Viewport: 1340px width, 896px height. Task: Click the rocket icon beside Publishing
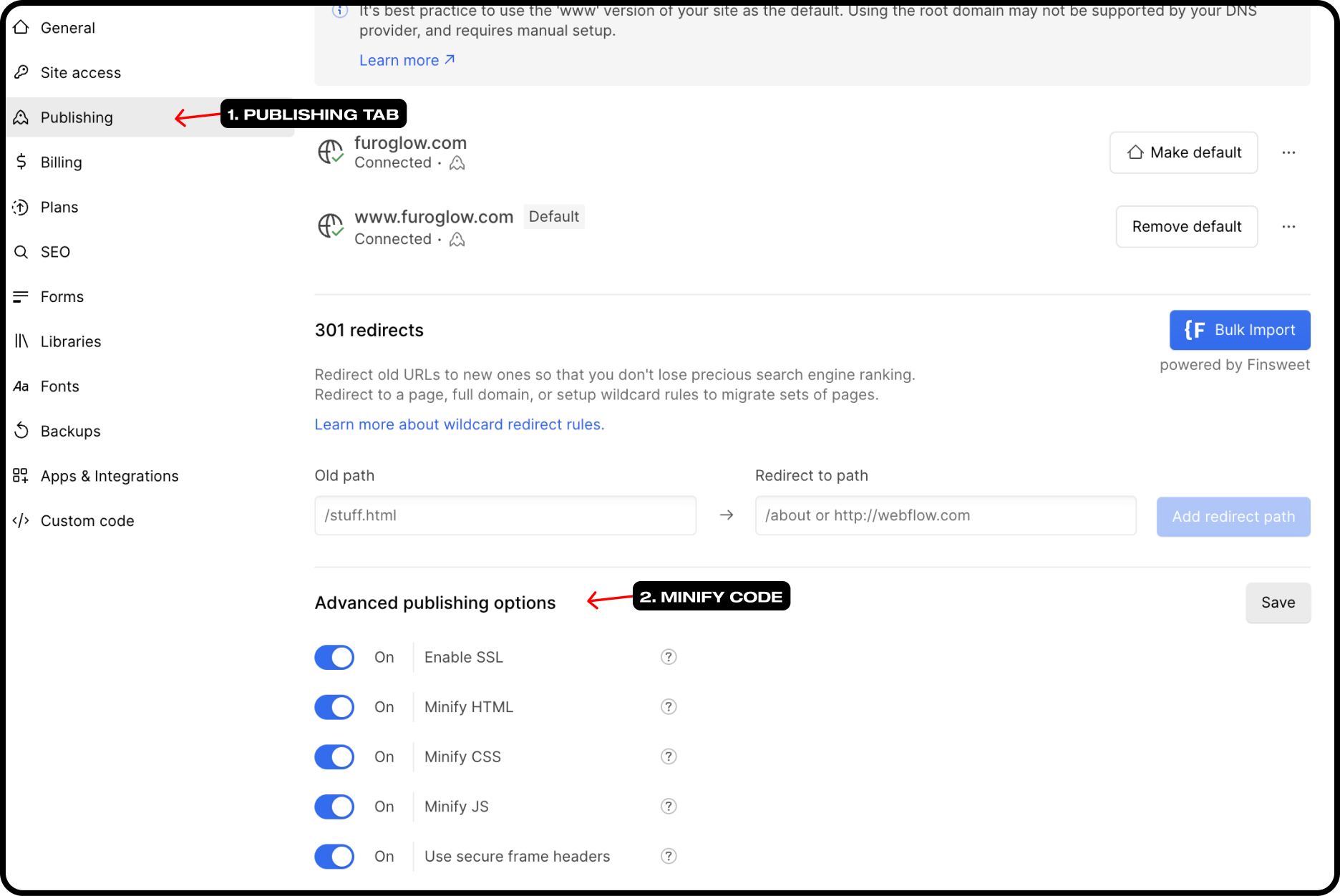(21, 117)
